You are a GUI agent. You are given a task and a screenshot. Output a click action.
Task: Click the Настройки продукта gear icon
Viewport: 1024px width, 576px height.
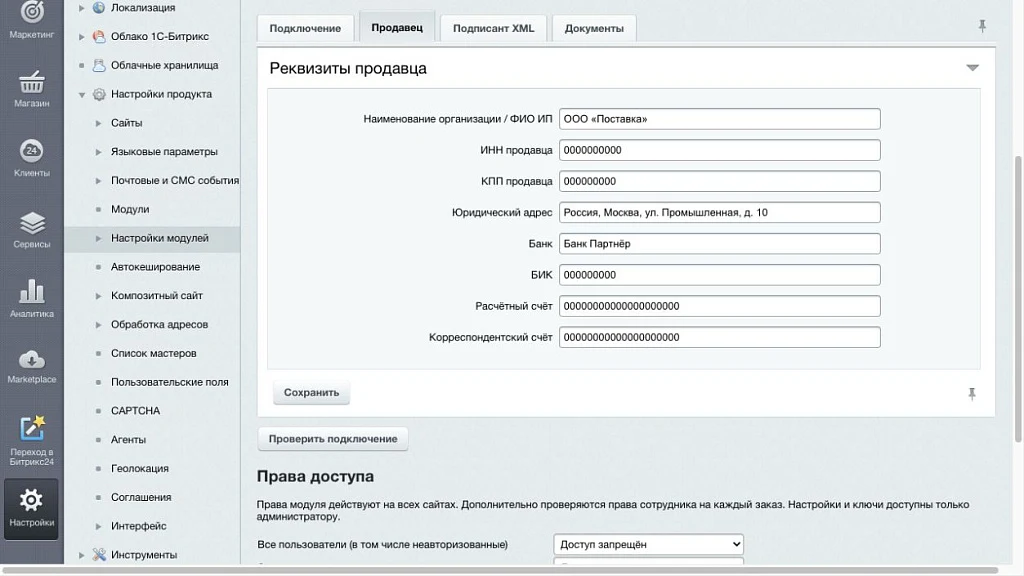(99, 94)
